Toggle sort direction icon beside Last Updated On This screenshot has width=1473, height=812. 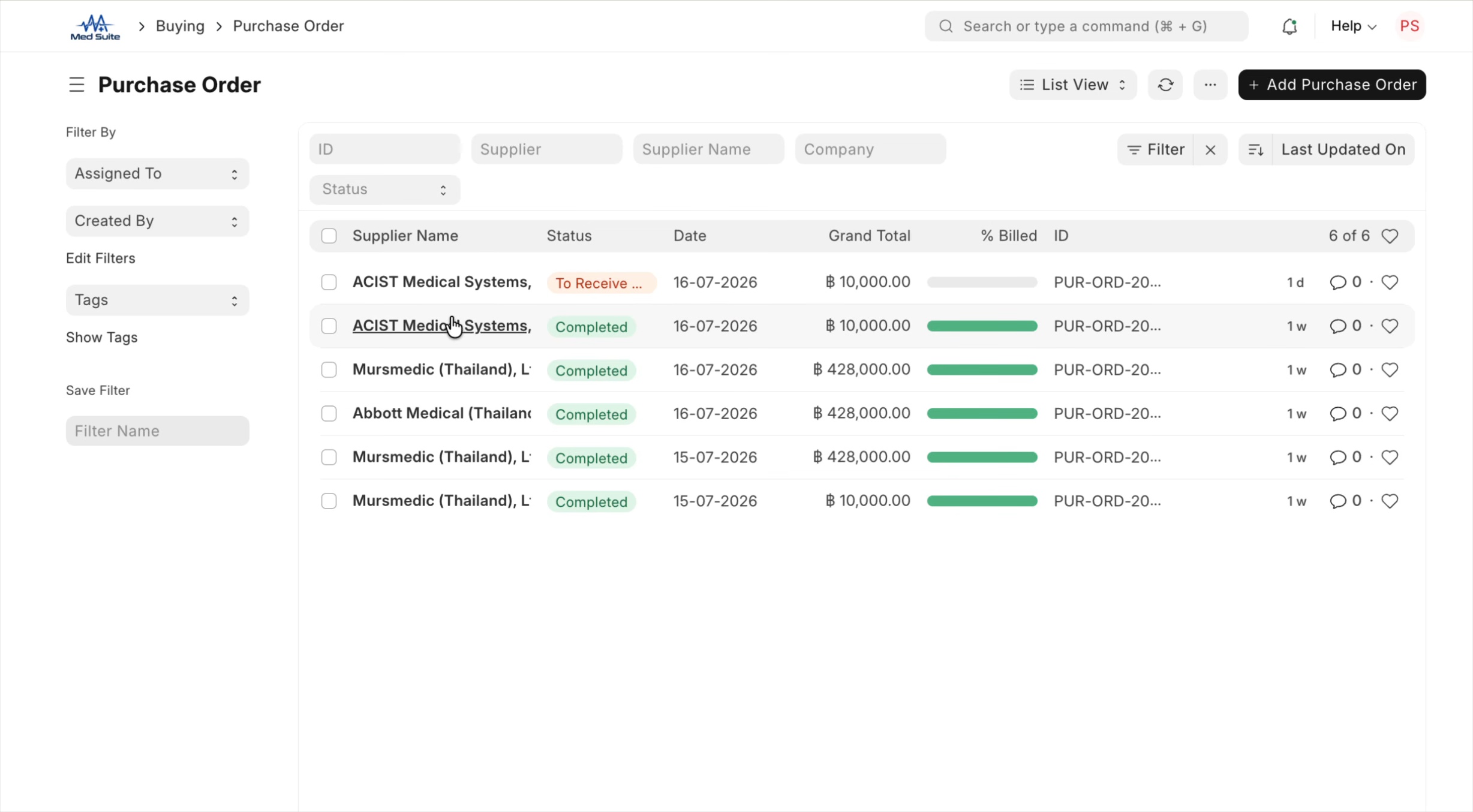click(x=1256, y=150)
